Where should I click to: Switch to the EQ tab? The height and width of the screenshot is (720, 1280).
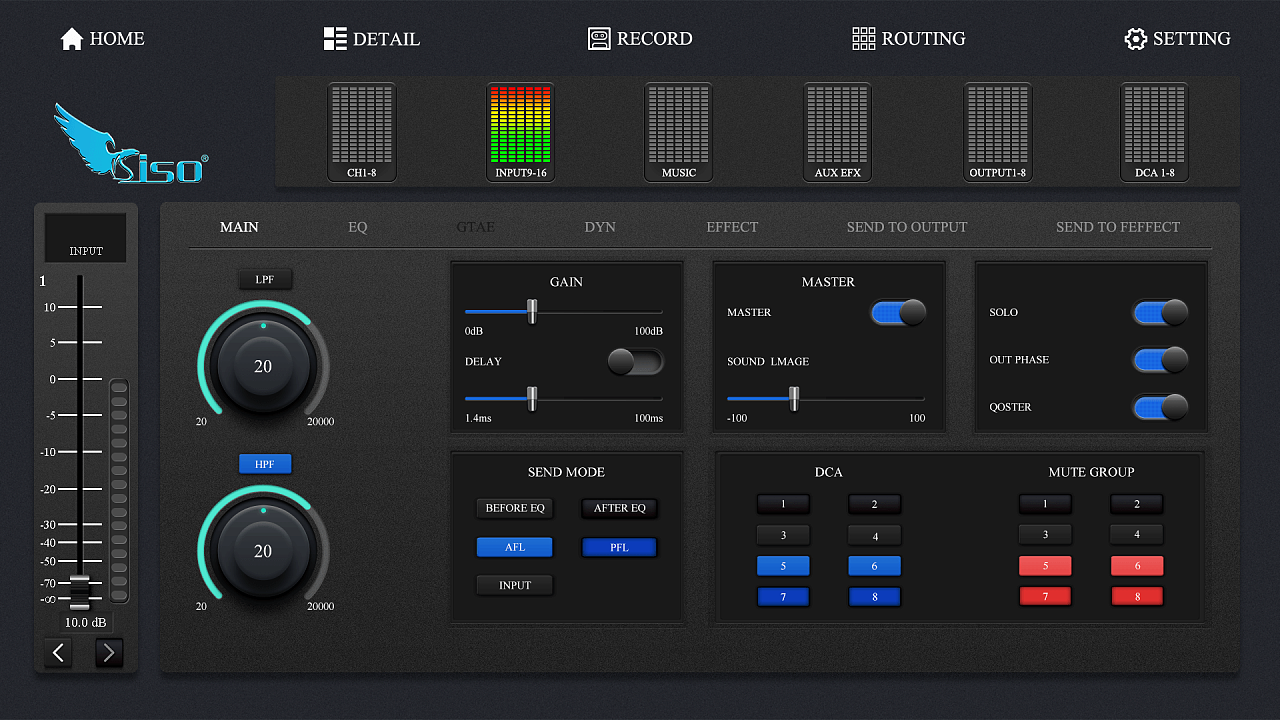tap(358, 227)
